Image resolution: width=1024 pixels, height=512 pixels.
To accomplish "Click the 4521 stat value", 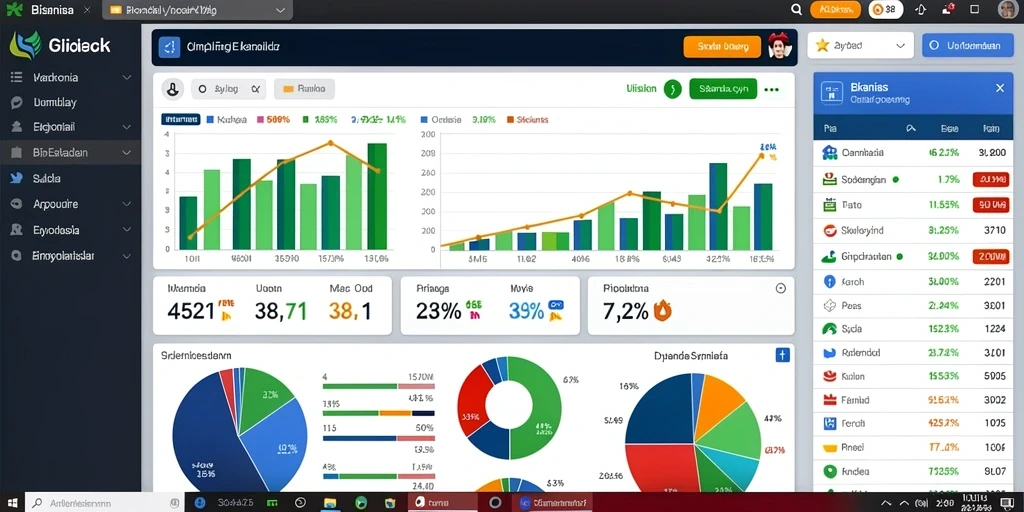I will point(191,312).
